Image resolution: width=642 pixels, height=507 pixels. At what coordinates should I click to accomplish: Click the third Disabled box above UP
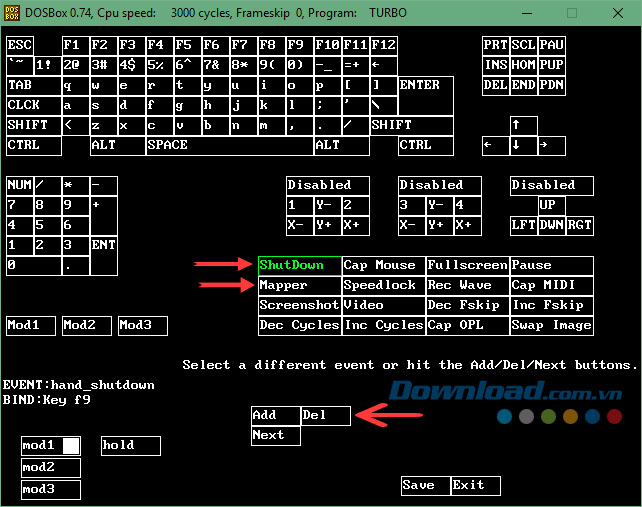click(x=552, y=186)
